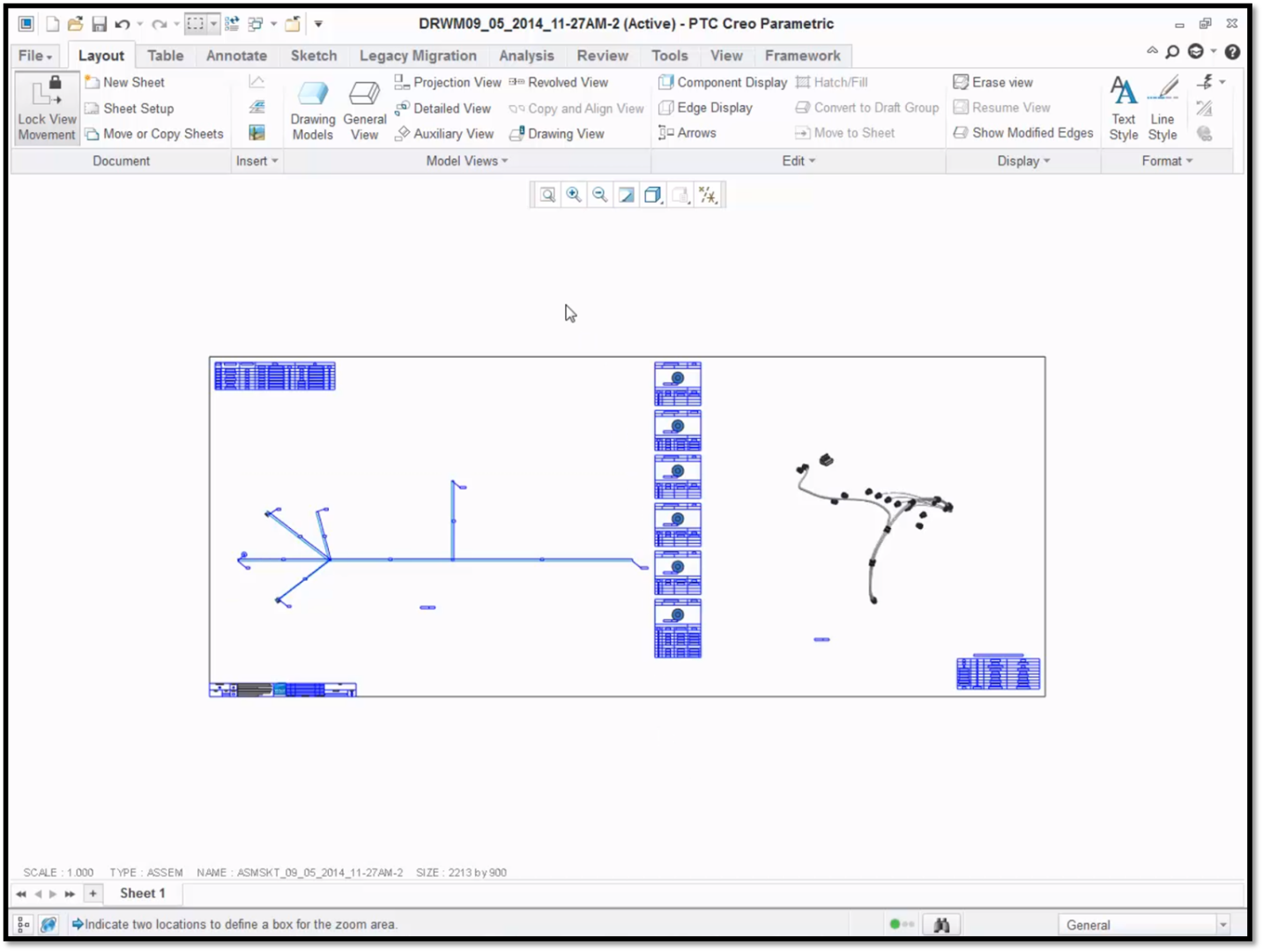Expand the Display group dropdown
This screenshot has width=1263, height=952.
tap(1023, 161)
